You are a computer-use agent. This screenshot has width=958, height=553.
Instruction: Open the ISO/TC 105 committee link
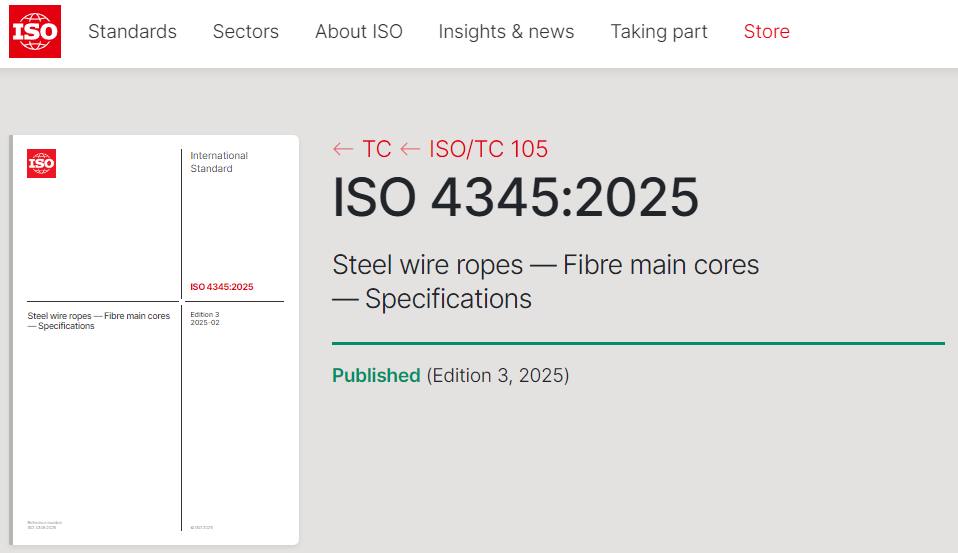click(488, 150)
